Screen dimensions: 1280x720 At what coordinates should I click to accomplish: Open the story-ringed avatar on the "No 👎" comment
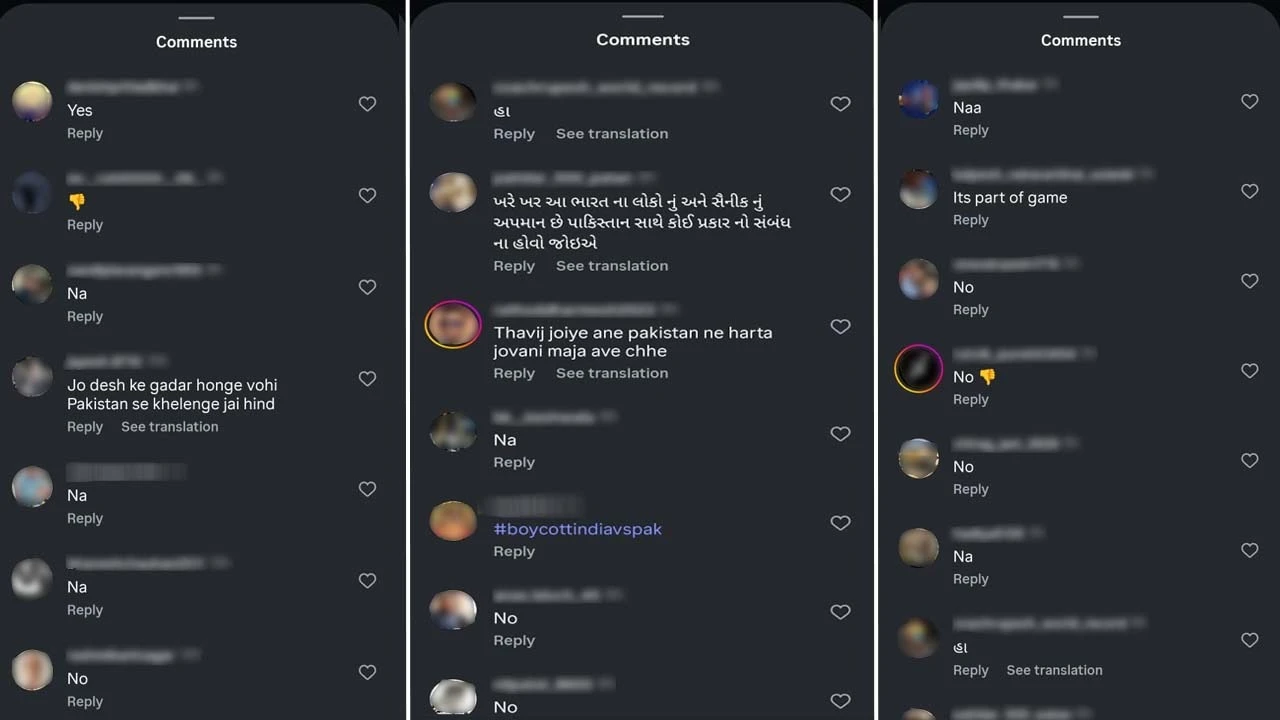(918, 370)
